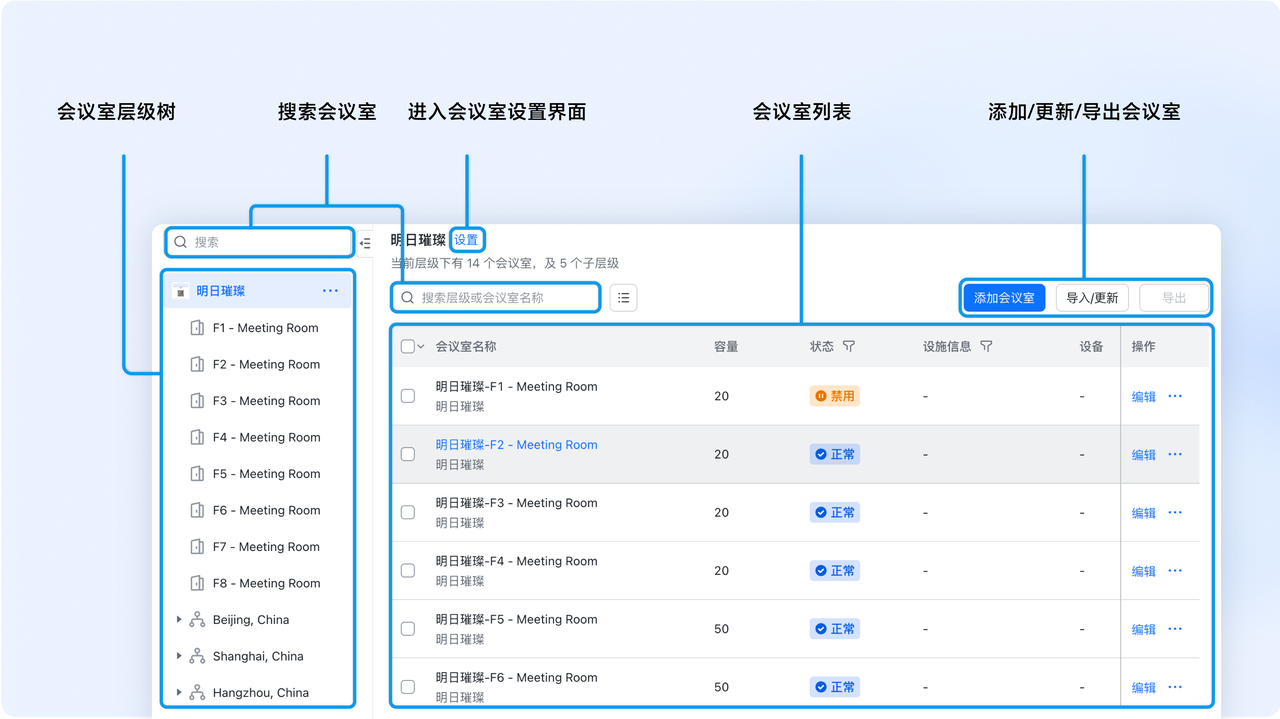The height and width of the screenshot is (719, 1280).
Task: Open the 设施信息 column filter icon
Action: click(986, 347)
